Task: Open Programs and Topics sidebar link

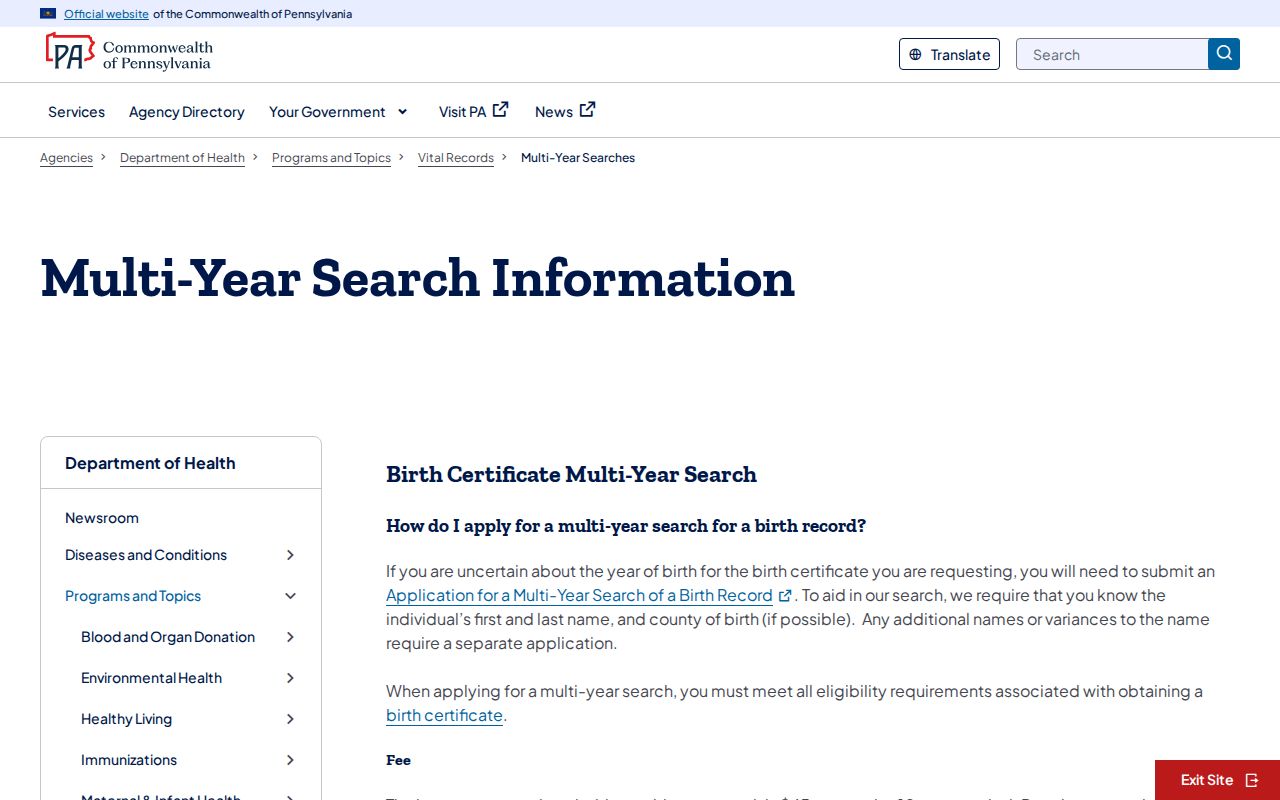Action: 133,596
